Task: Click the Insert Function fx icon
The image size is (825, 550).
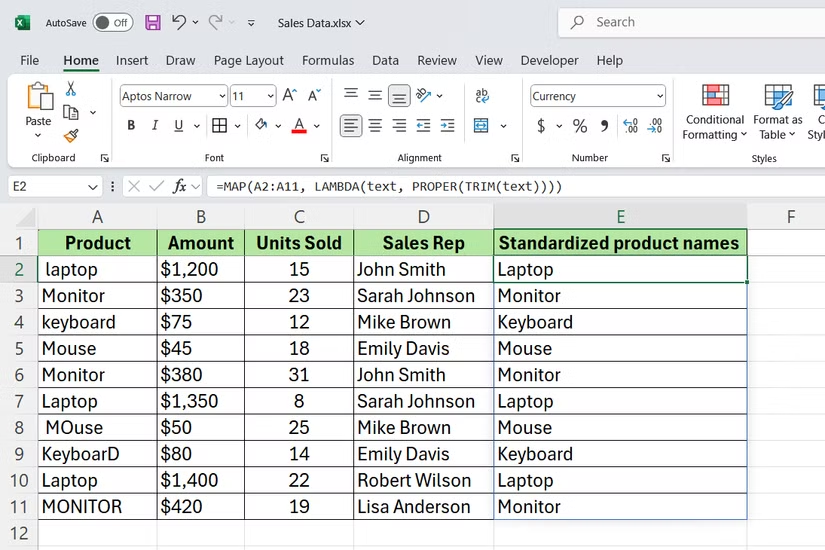Action: (x=180, y=186)
